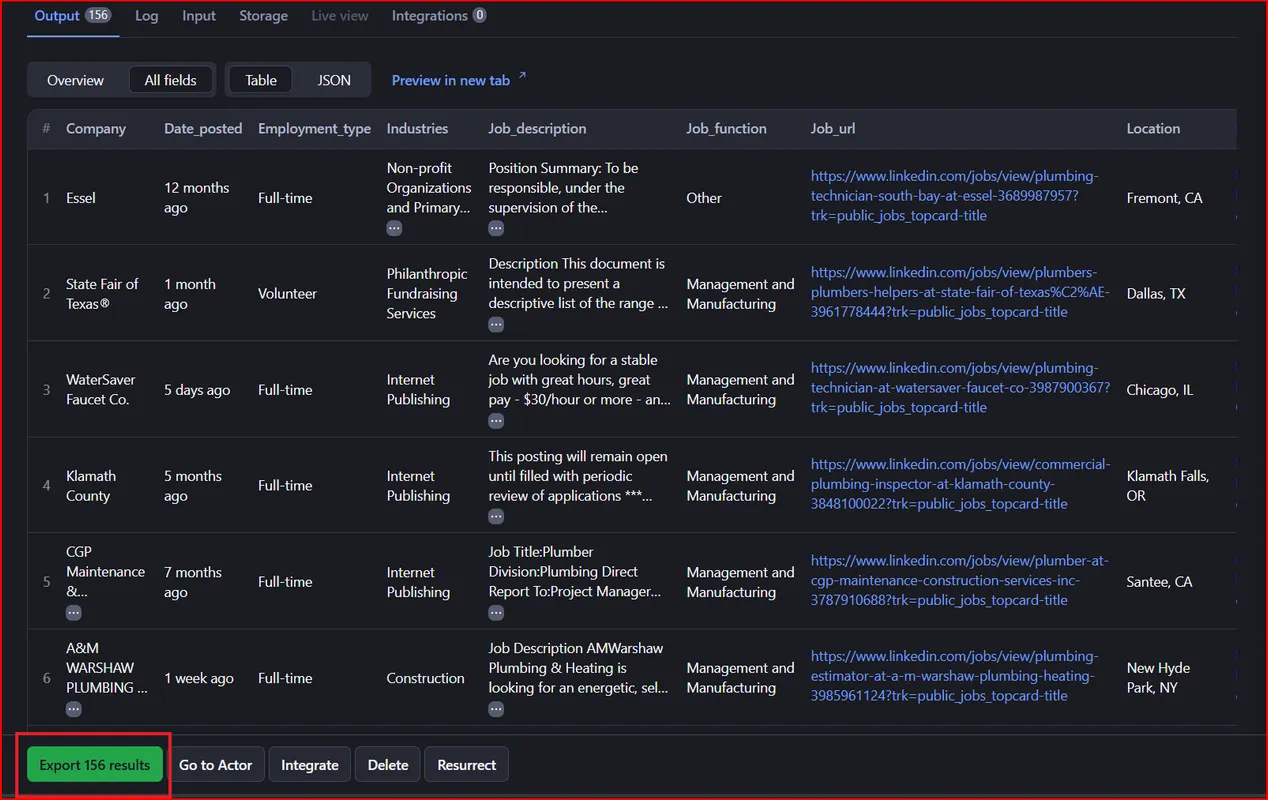The width and height of the screenshot is (1268, 800).
Task: Select the 'Klamath County' company cell
Action: [x=91, y=485]
